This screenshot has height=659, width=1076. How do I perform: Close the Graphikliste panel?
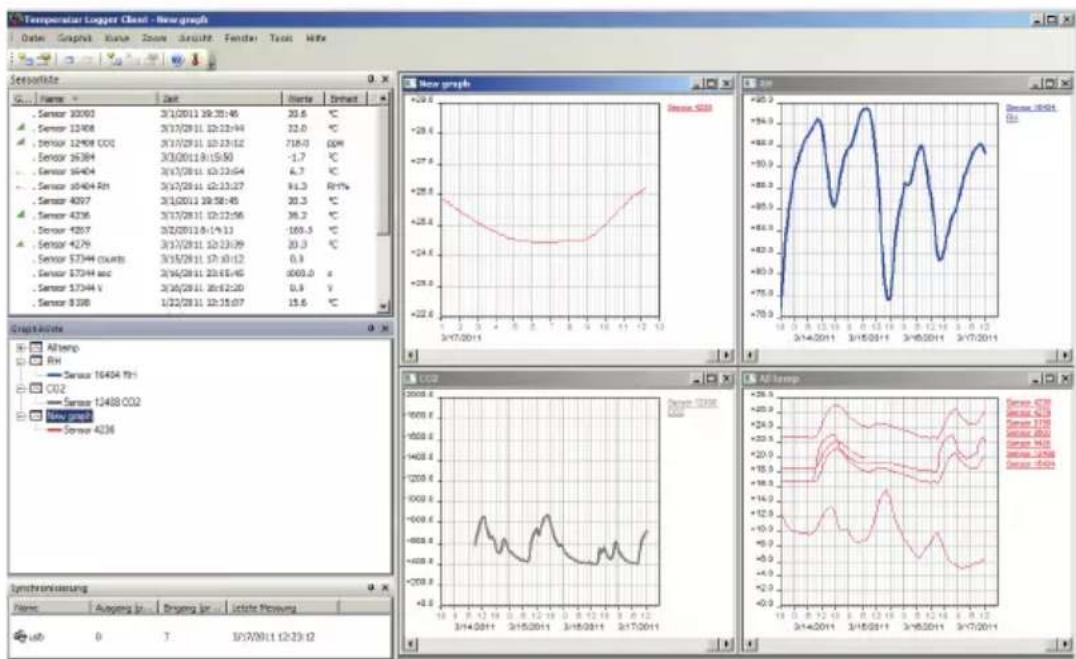tap(385, 329)
